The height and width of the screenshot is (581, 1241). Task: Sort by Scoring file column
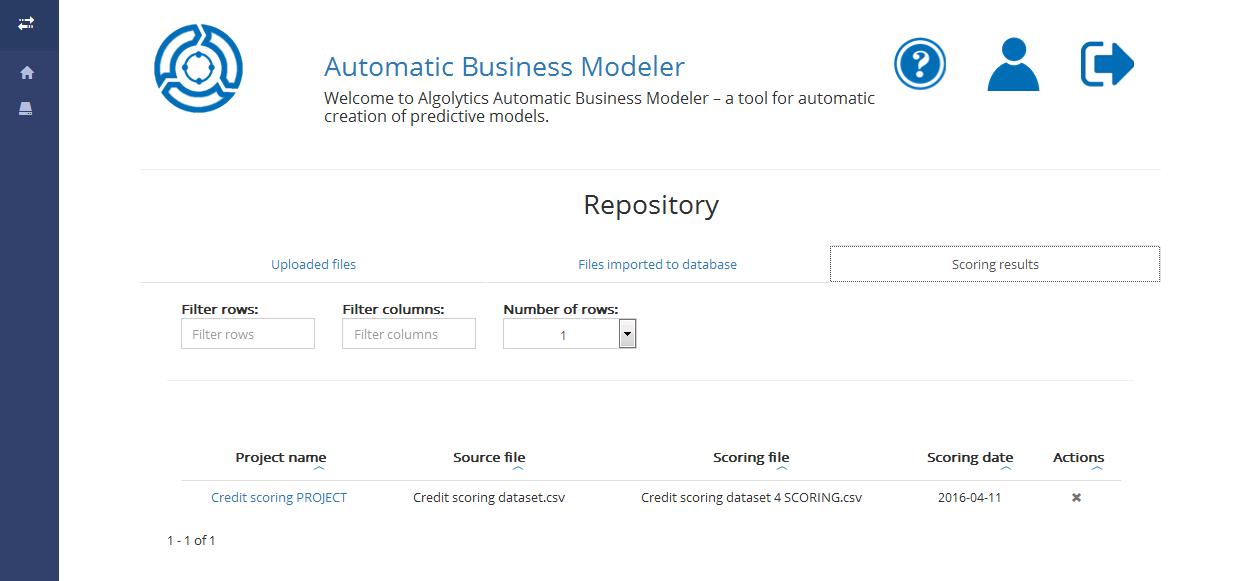pos(751,458)
